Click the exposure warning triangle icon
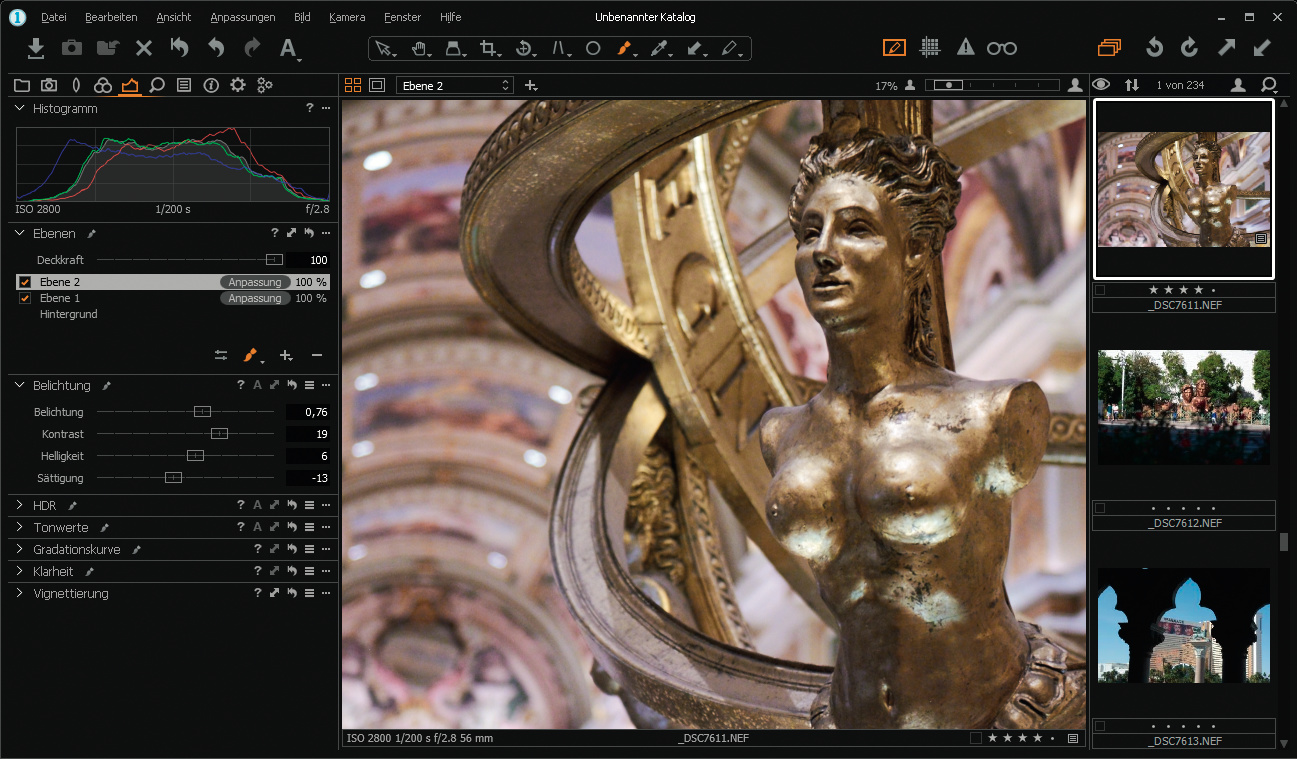The height and width of the screenshot is (759, 1297). pos(965,47)
